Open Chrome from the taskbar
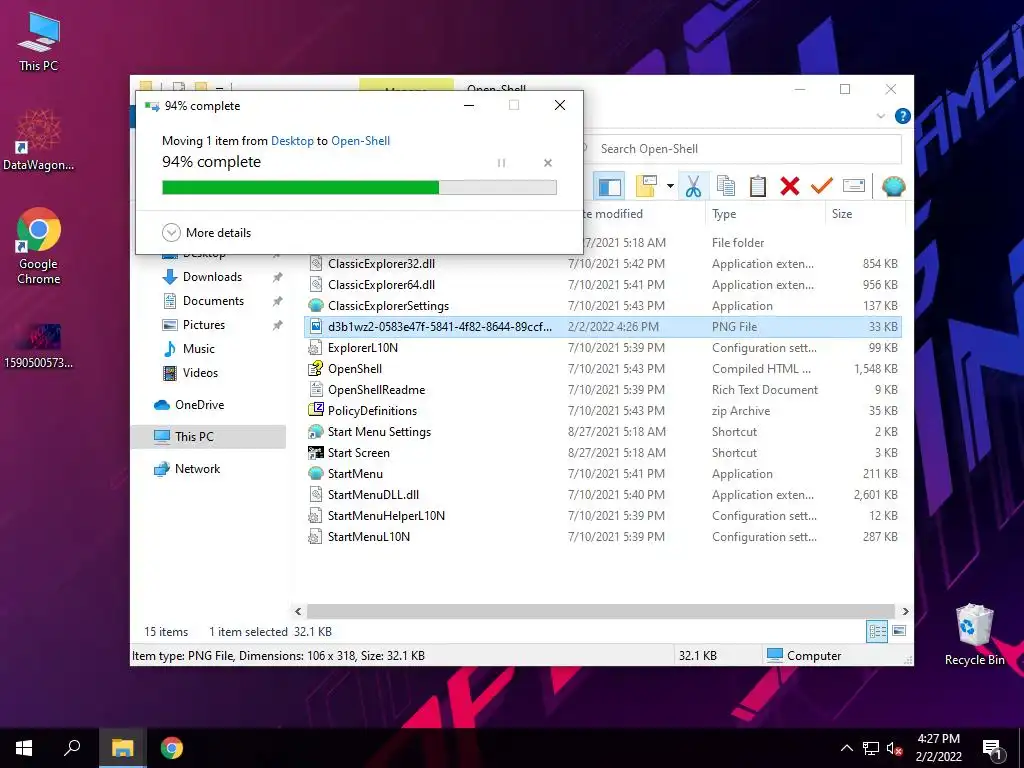This screenshot has width=1024, height=768. pyautogui.click(x=172, y=748)
